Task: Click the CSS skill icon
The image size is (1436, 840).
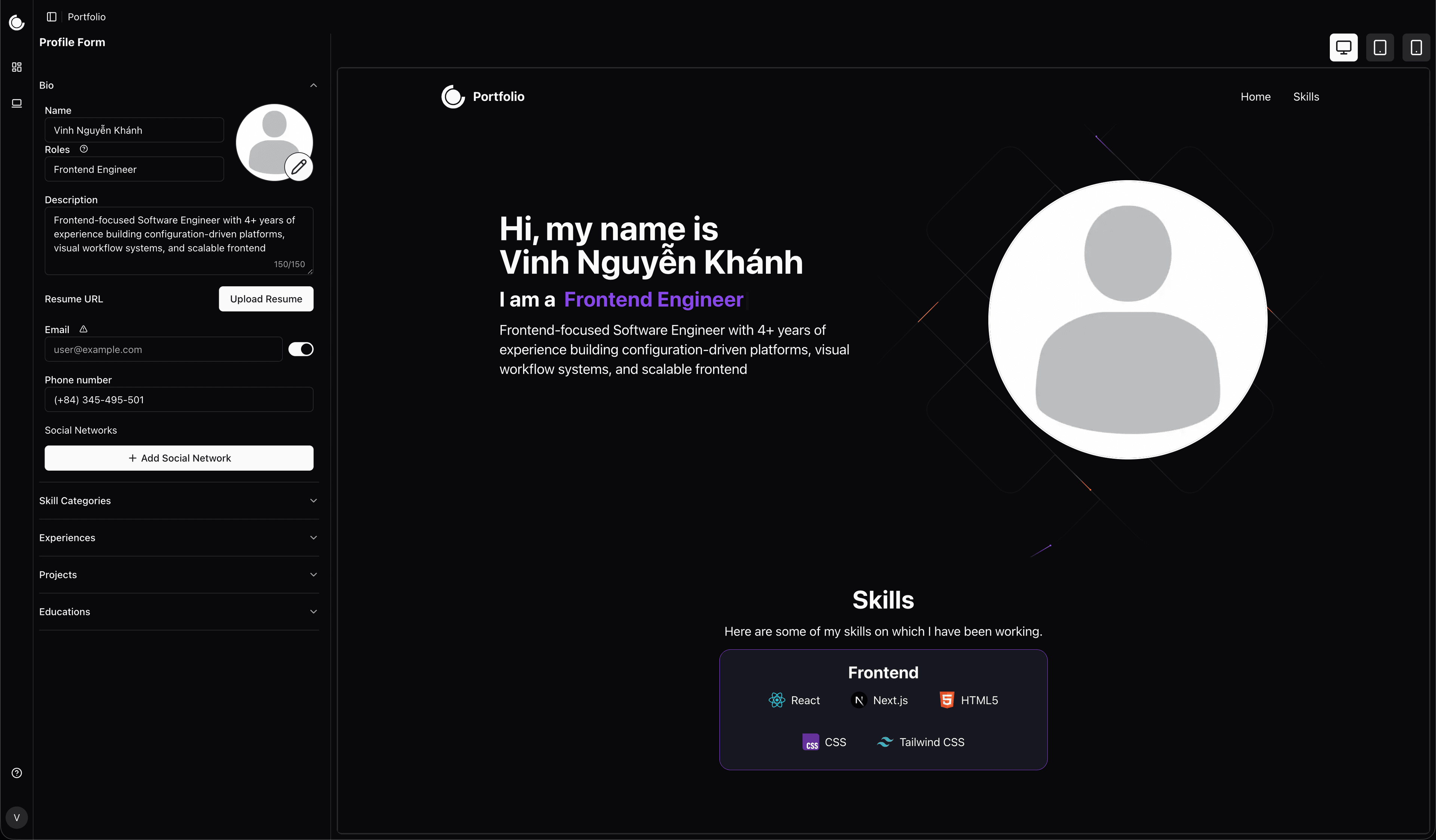Action: point(810,742)
